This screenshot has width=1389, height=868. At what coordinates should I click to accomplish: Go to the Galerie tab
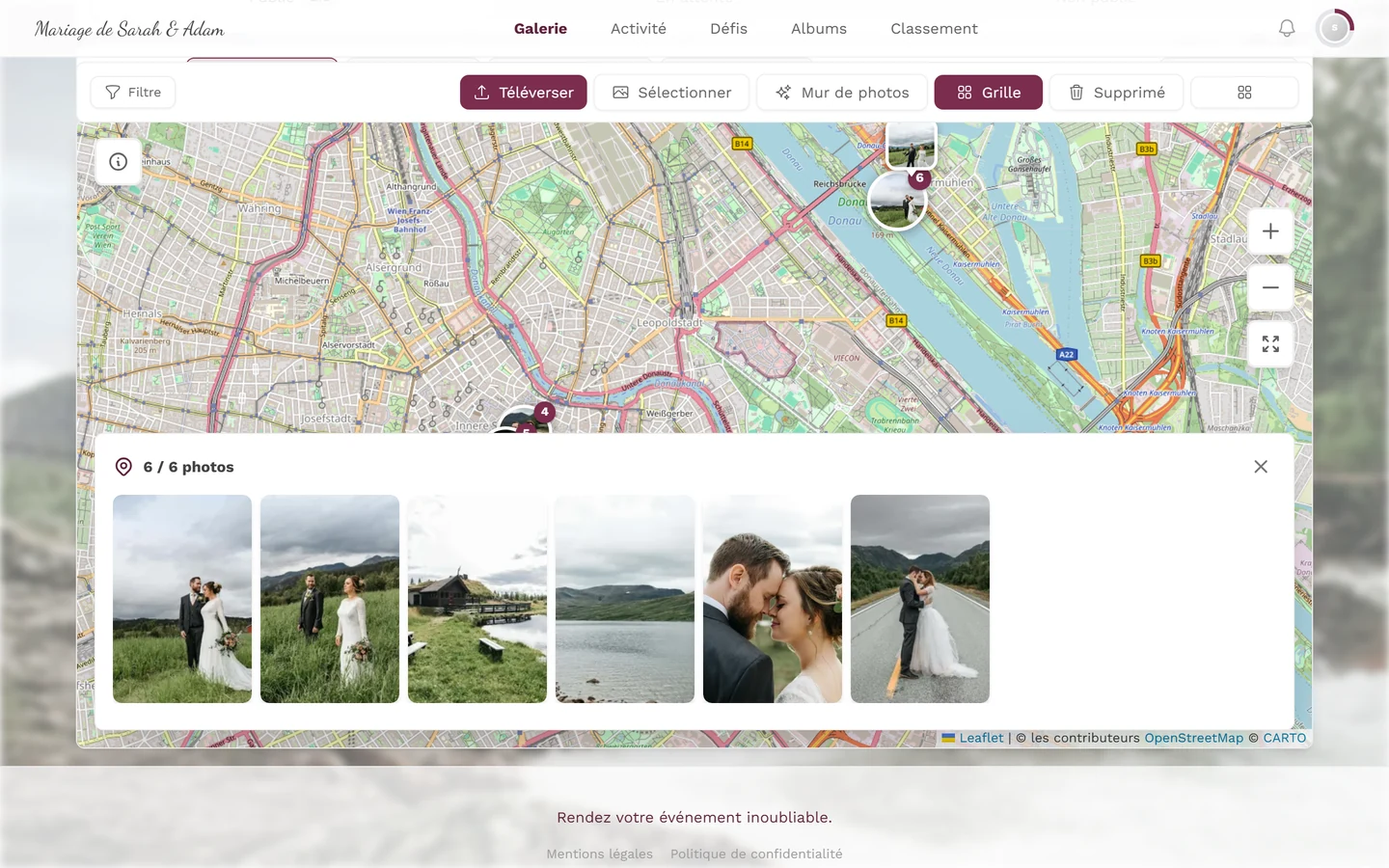[x=540, y=29]
